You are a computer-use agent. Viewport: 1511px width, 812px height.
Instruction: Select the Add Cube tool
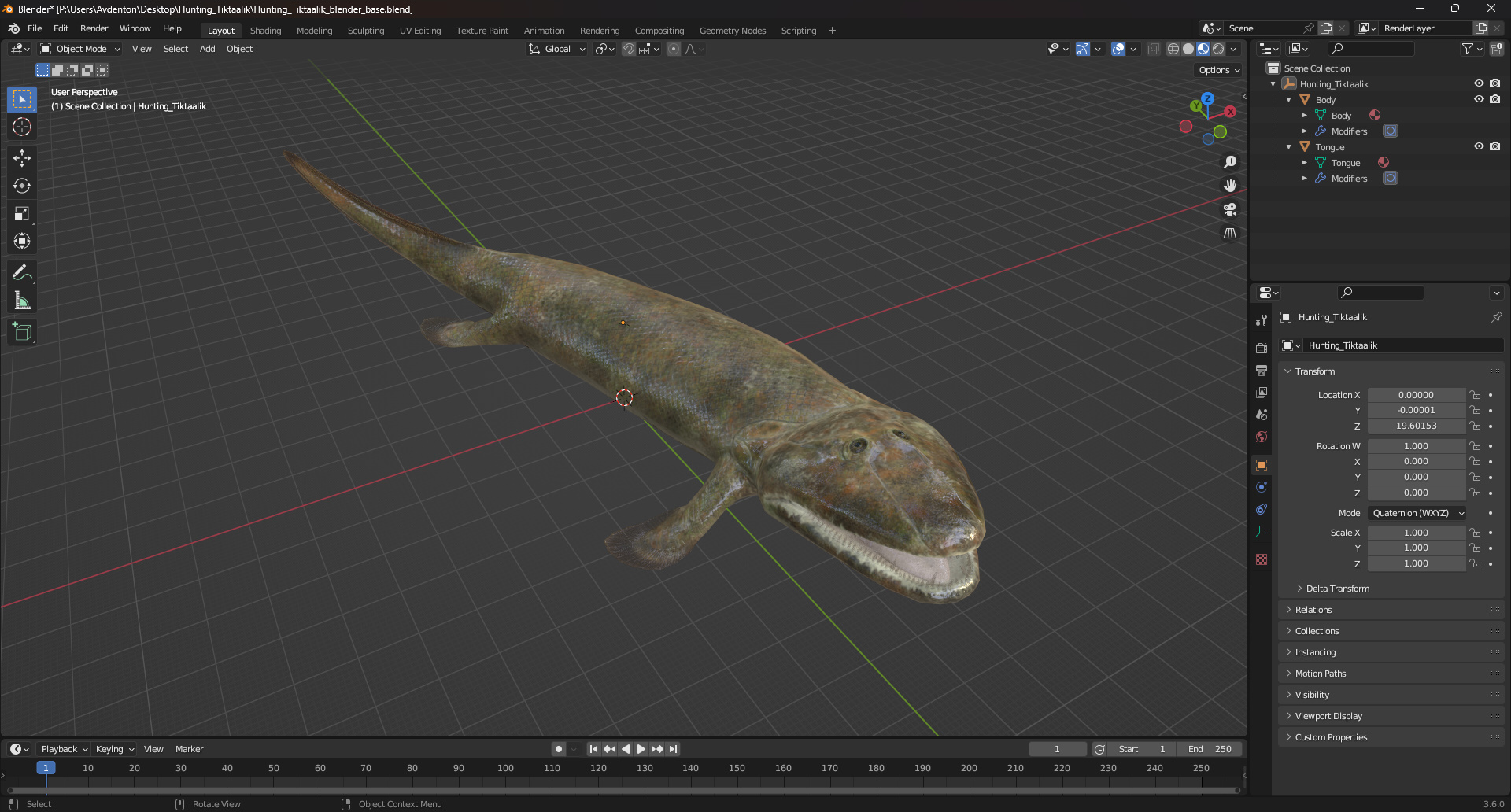click(22, 332)
